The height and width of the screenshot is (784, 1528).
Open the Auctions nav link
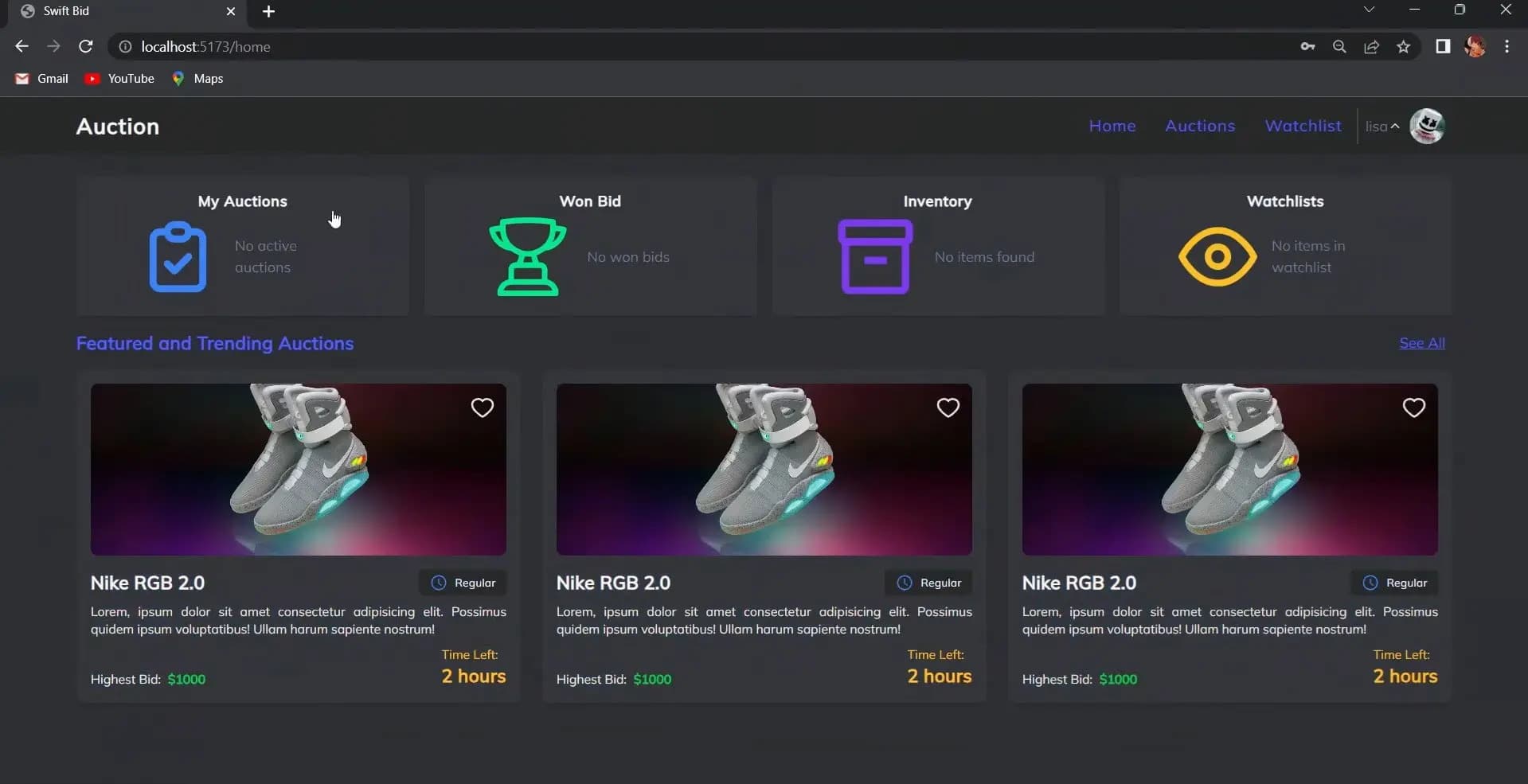tap(1200, 126)
